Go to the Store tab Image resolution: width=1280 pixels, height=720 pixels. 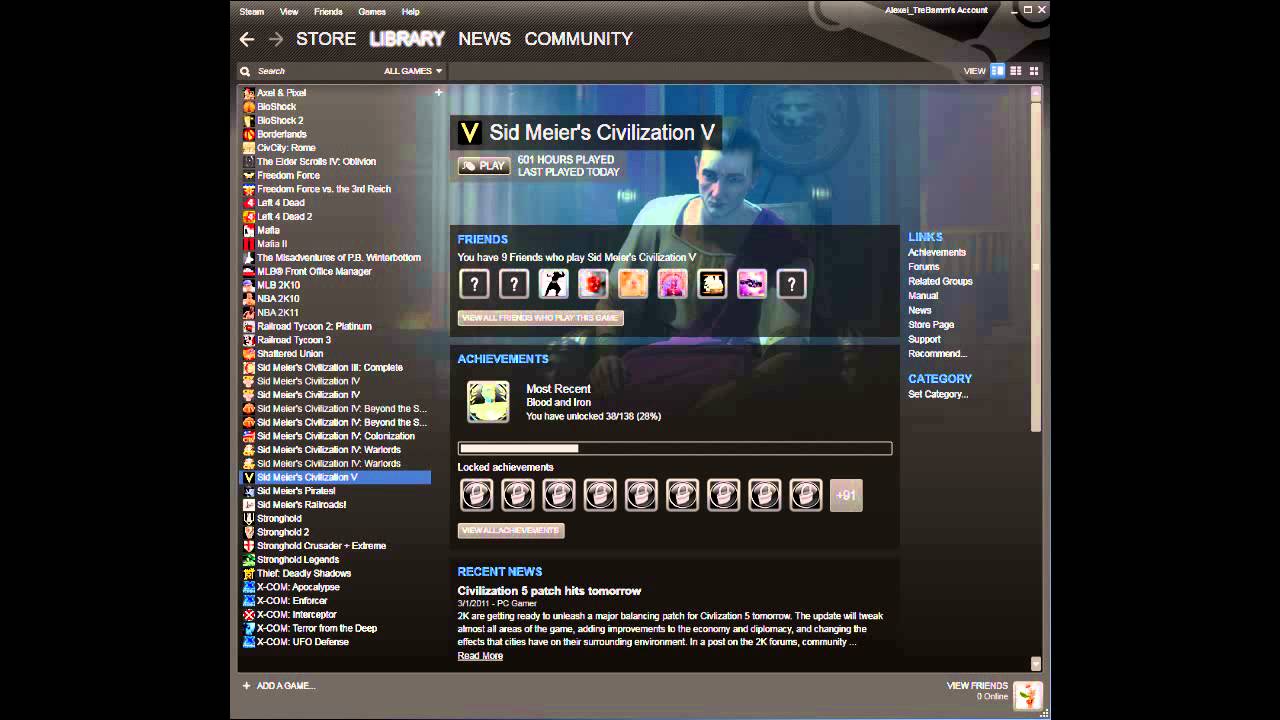pos(326,39)
